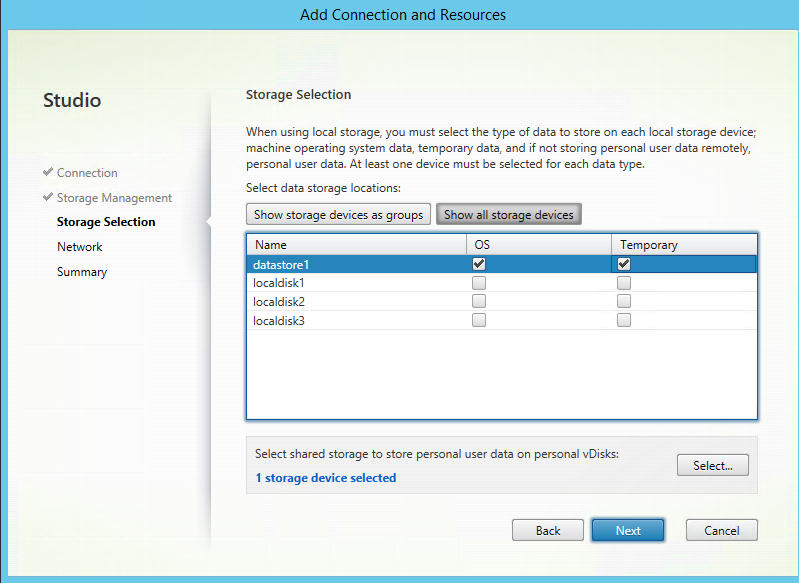
Task: Go to Next wizard step
Action: point(628,530)
